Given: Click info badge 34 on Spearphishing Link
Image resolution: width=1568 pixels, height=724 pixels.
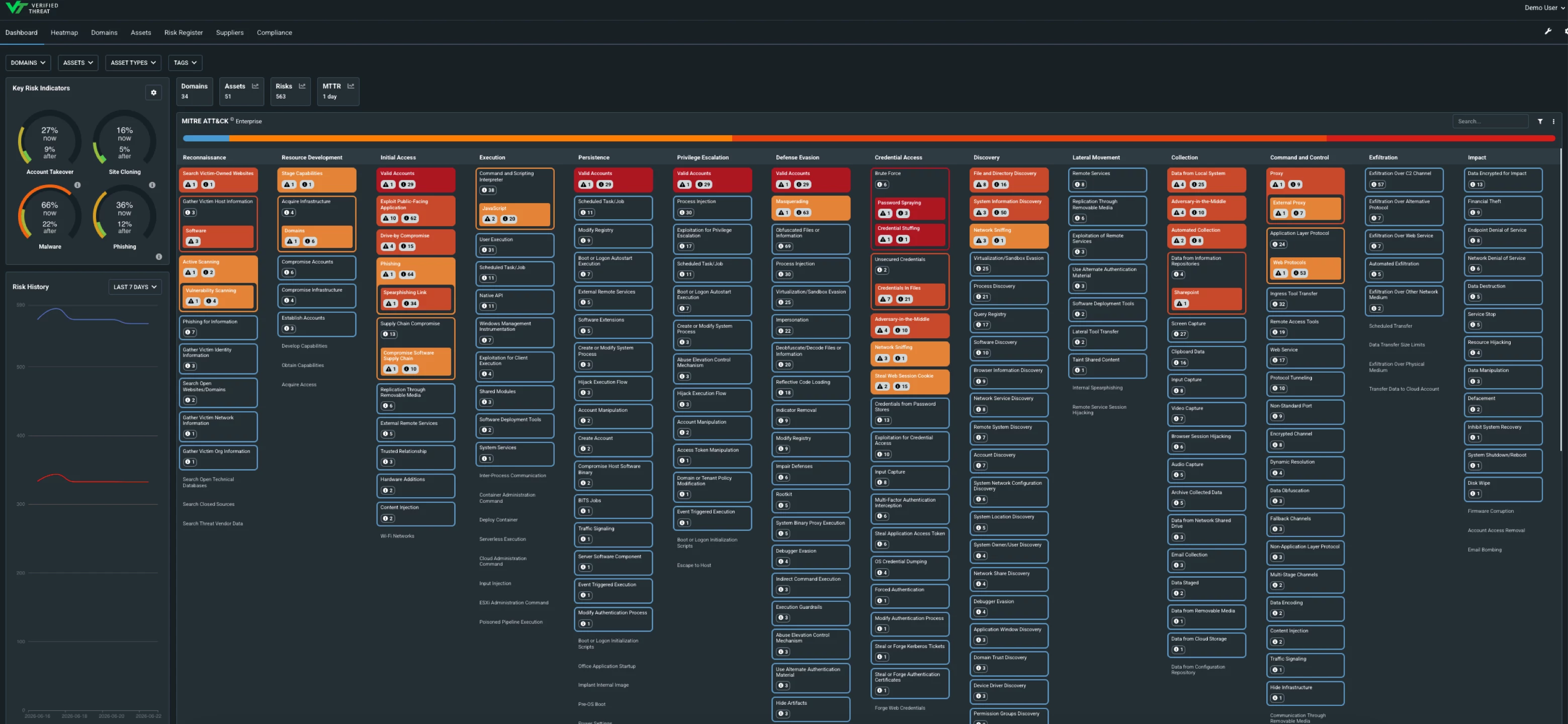Looking at the screenshot, I should (410, 304).
